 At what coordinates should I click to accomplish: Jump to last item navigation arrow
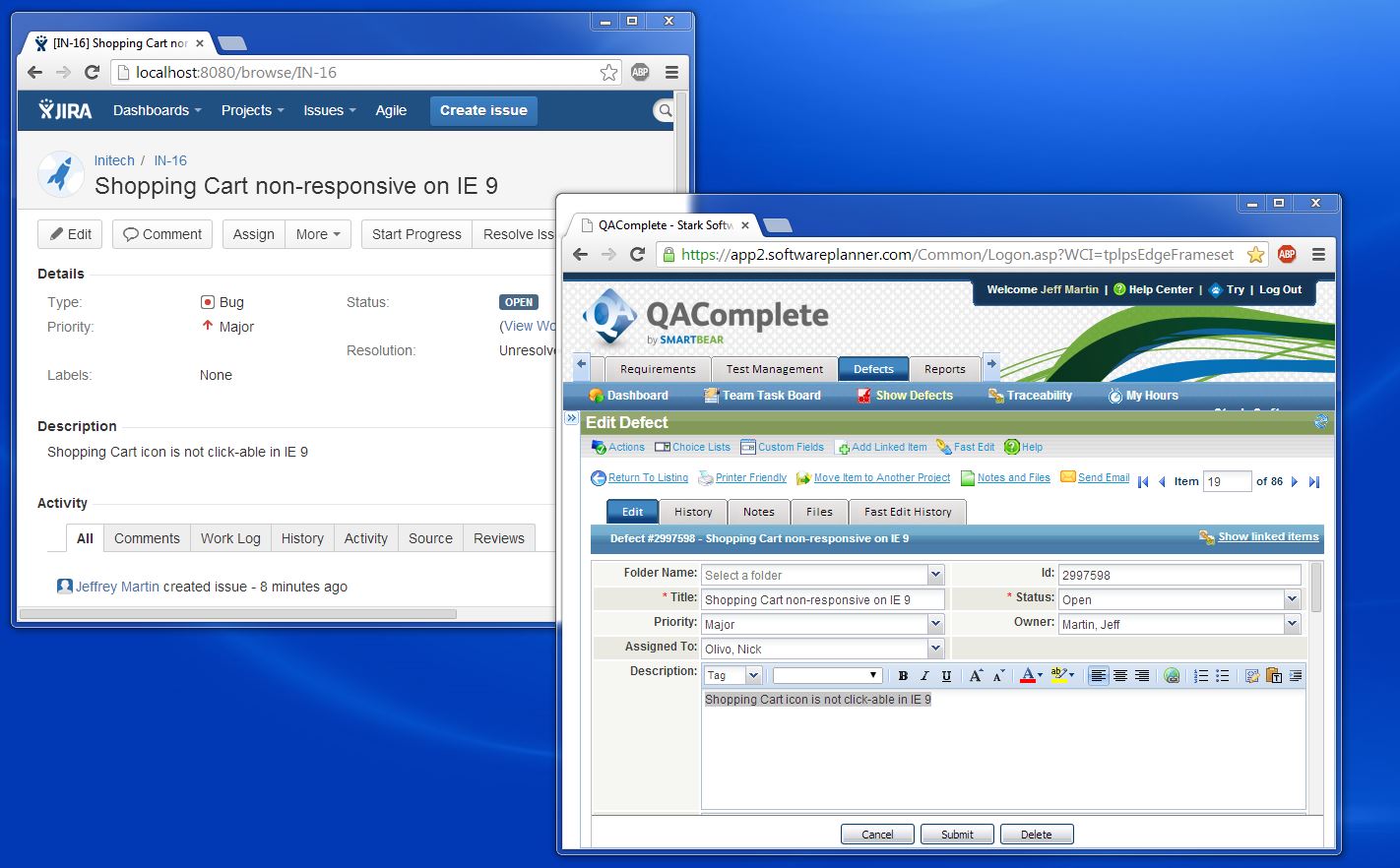pos(1313,482)
